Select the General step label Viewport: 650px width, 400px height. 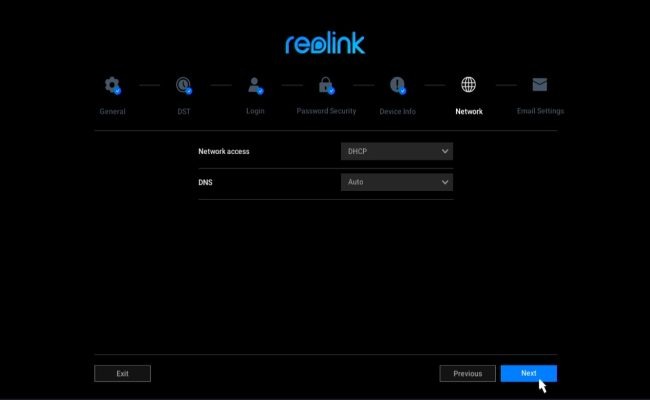112,111
